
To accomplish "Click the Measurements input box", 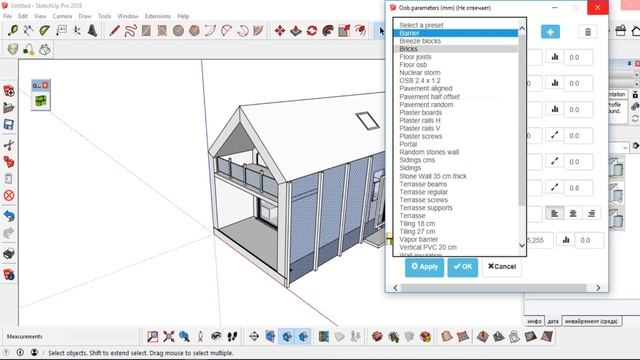I will (x=91, y=336).
